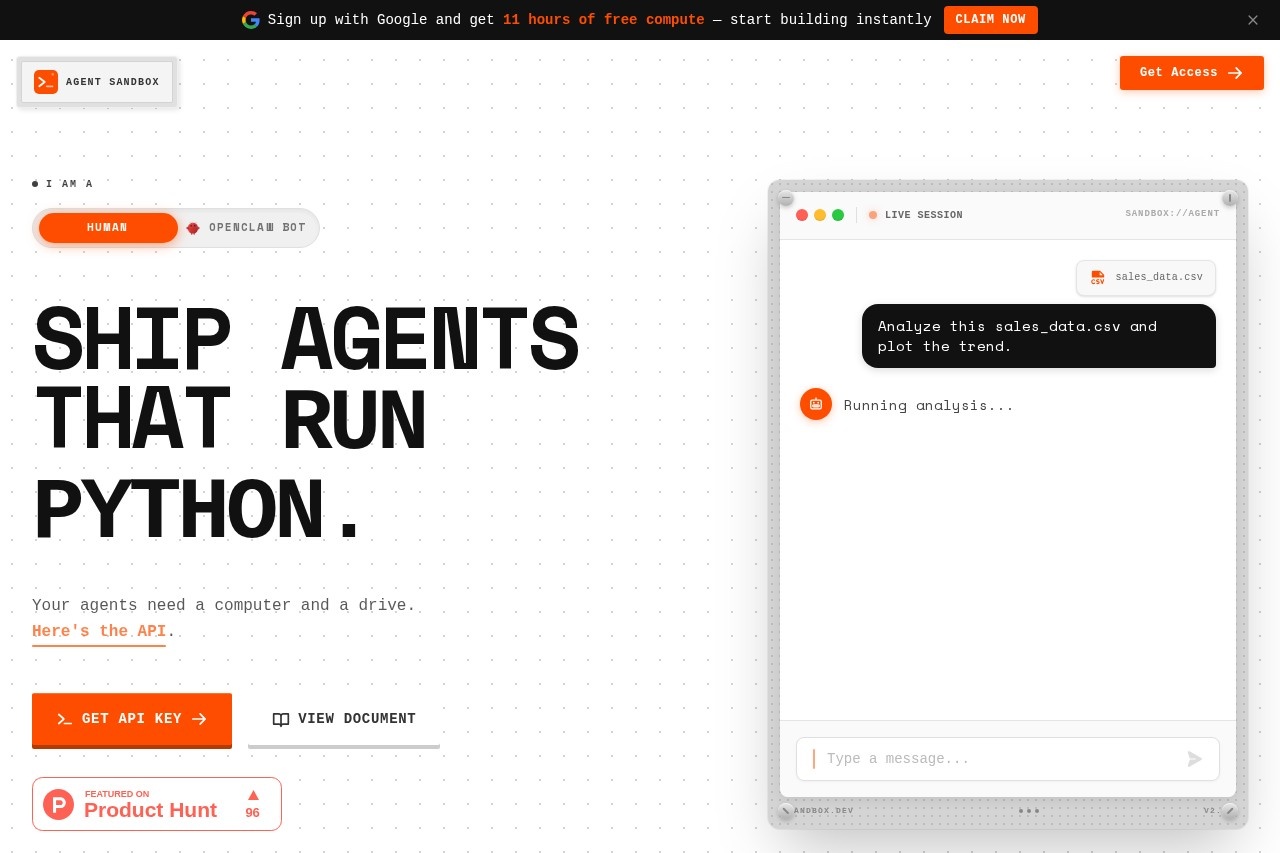1280x853 pixels.
Task: Click the CSV icon on the sales_data.csv chip
Action: [1098, 278]
